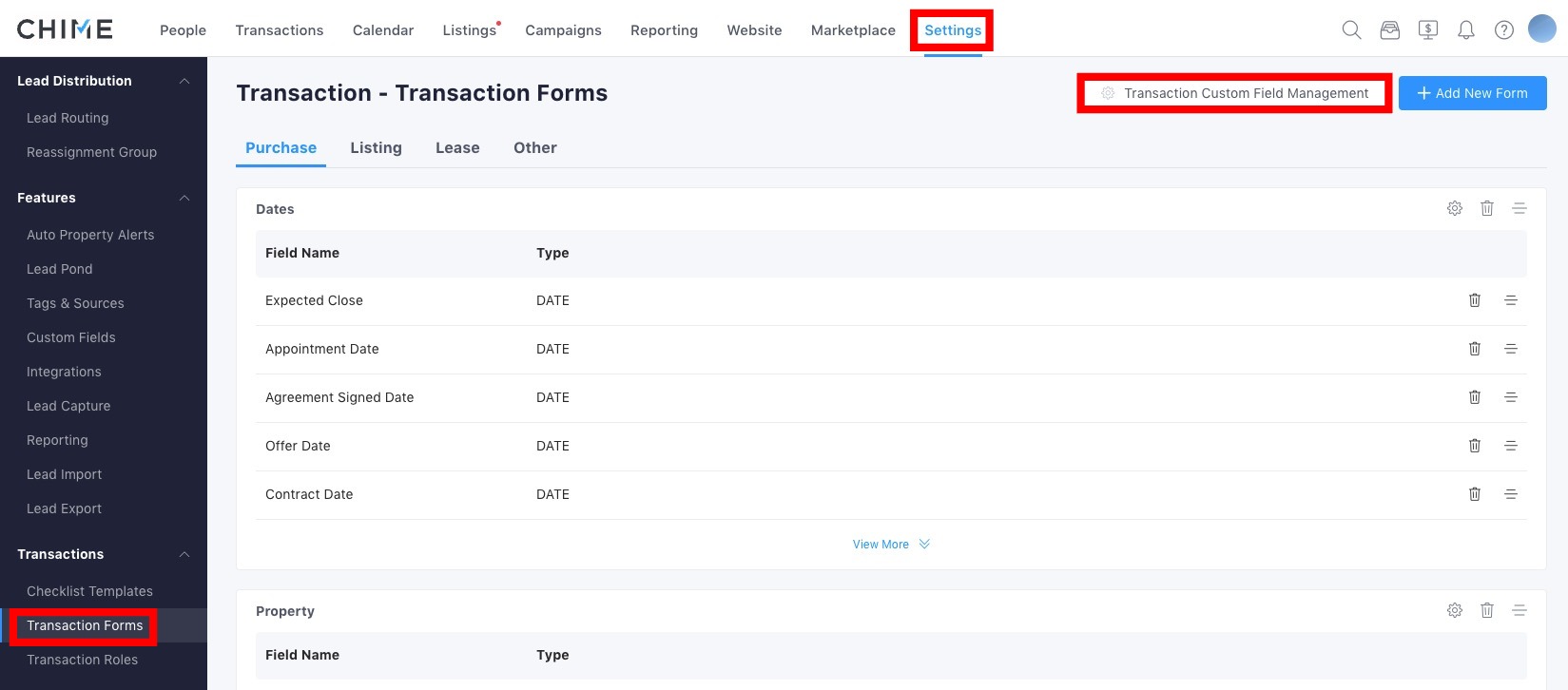1568x690 pixels.
Task: Open the Settings menu
Action: tap(953, 30)
